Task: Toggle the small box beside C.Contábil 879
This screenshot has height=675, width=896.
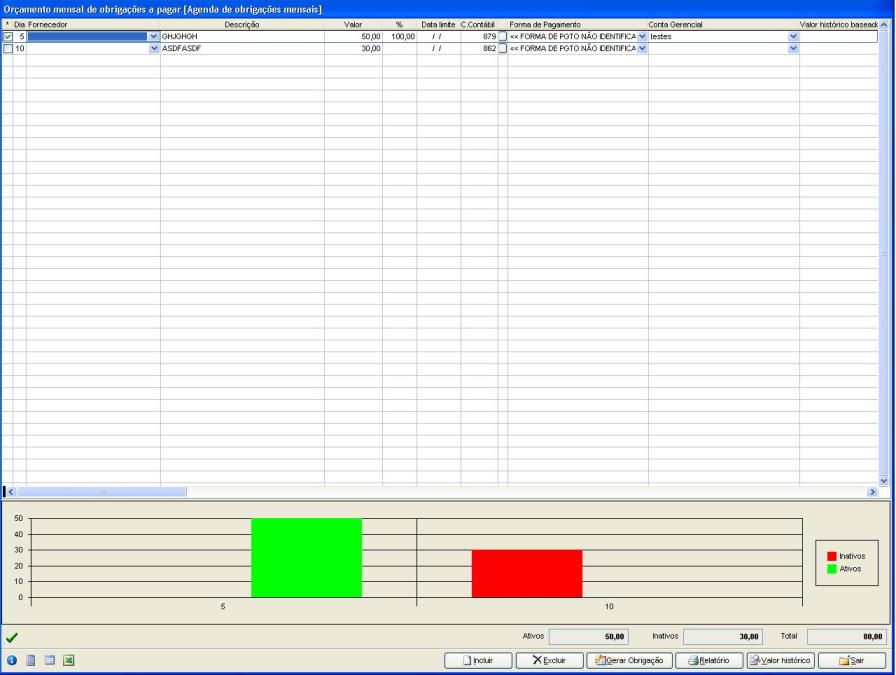Action: [x=503, y=37]
